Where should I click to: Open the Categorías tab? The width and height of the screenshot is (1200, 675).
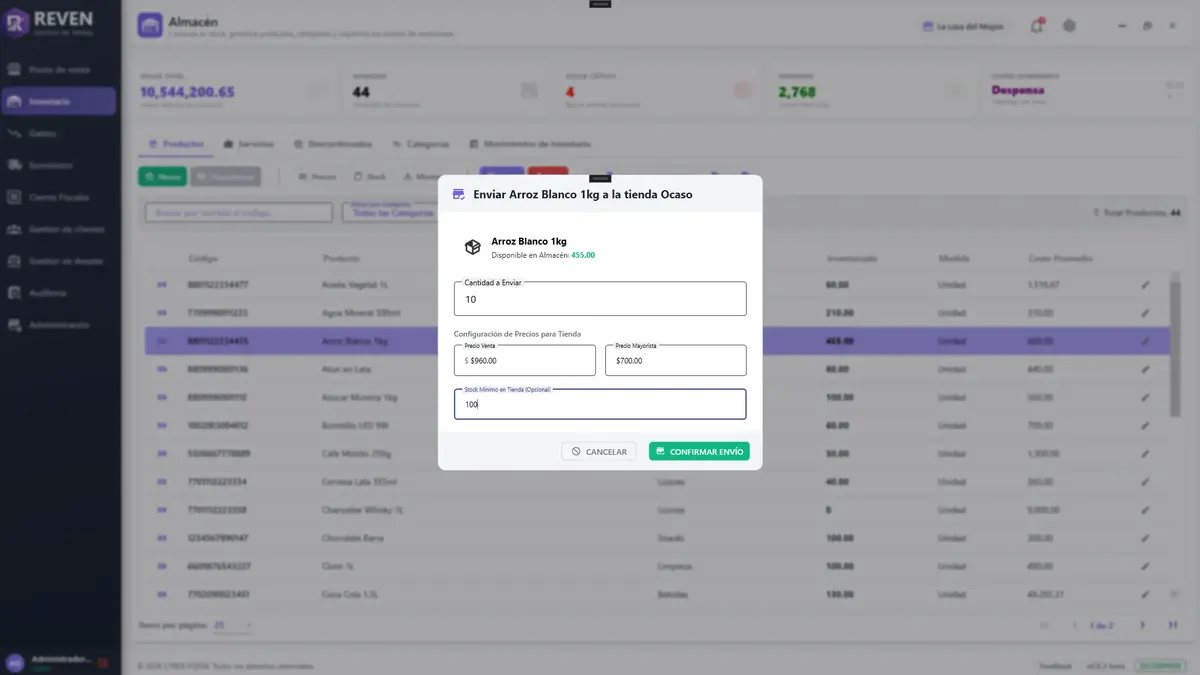click(x=421, y=144)
